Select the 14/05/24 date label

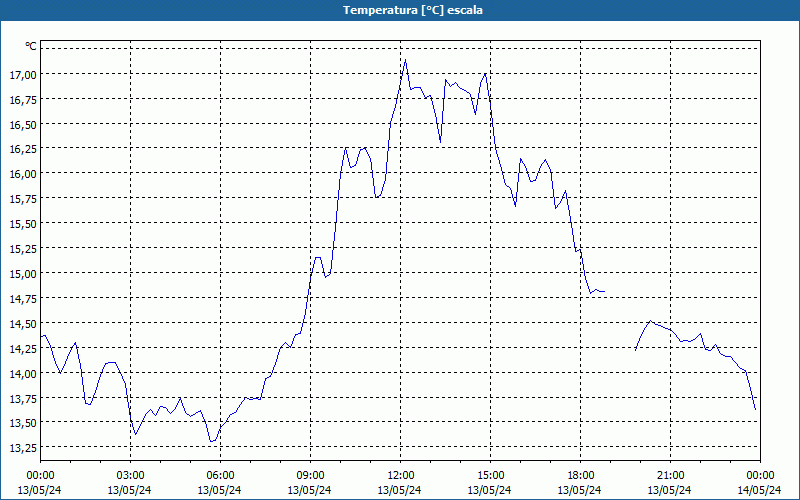click(760, 490)
